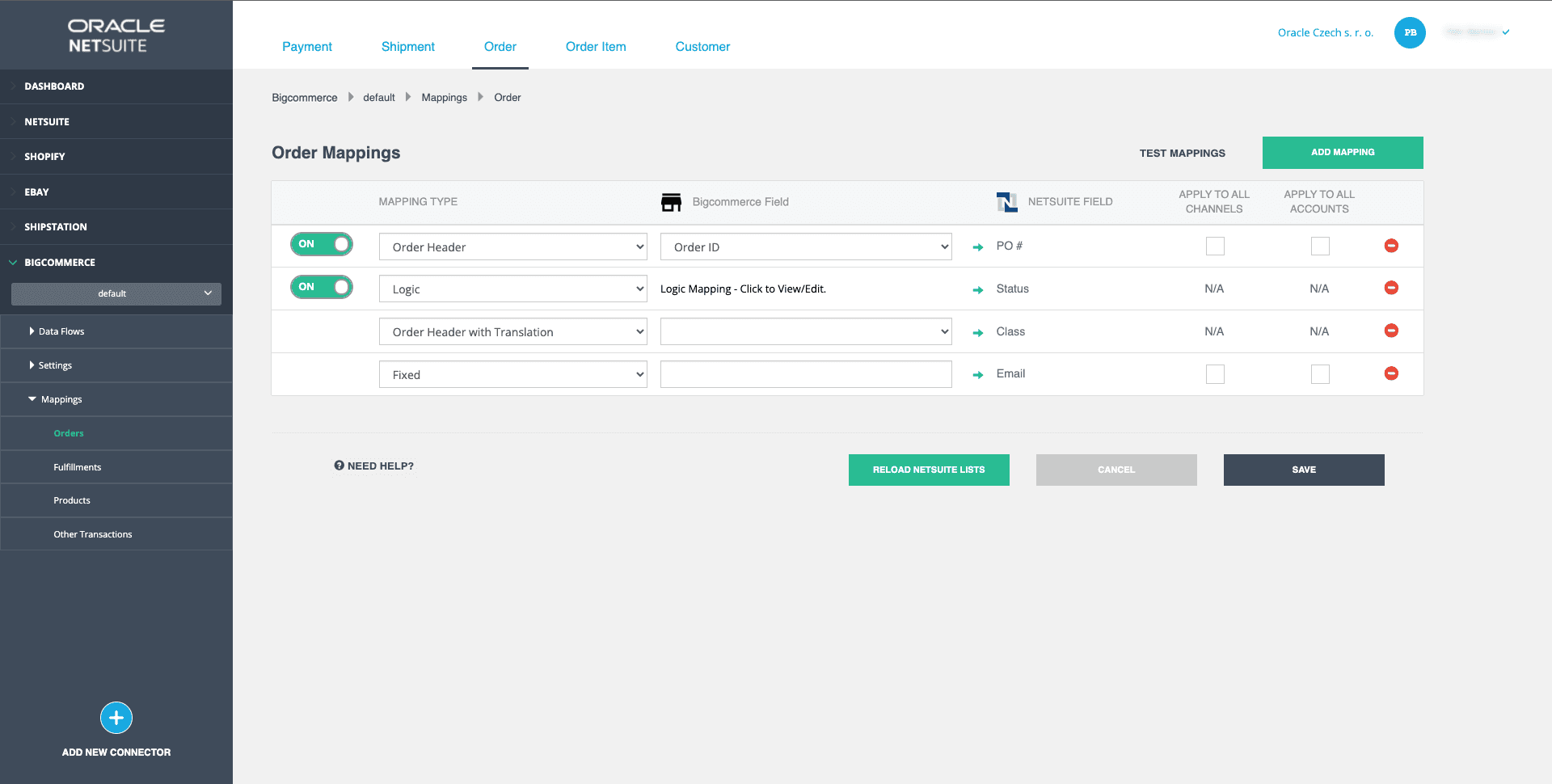Click Mappings in breadcrumb
This screenshot has height=784, width=1552.
(445, 98)
